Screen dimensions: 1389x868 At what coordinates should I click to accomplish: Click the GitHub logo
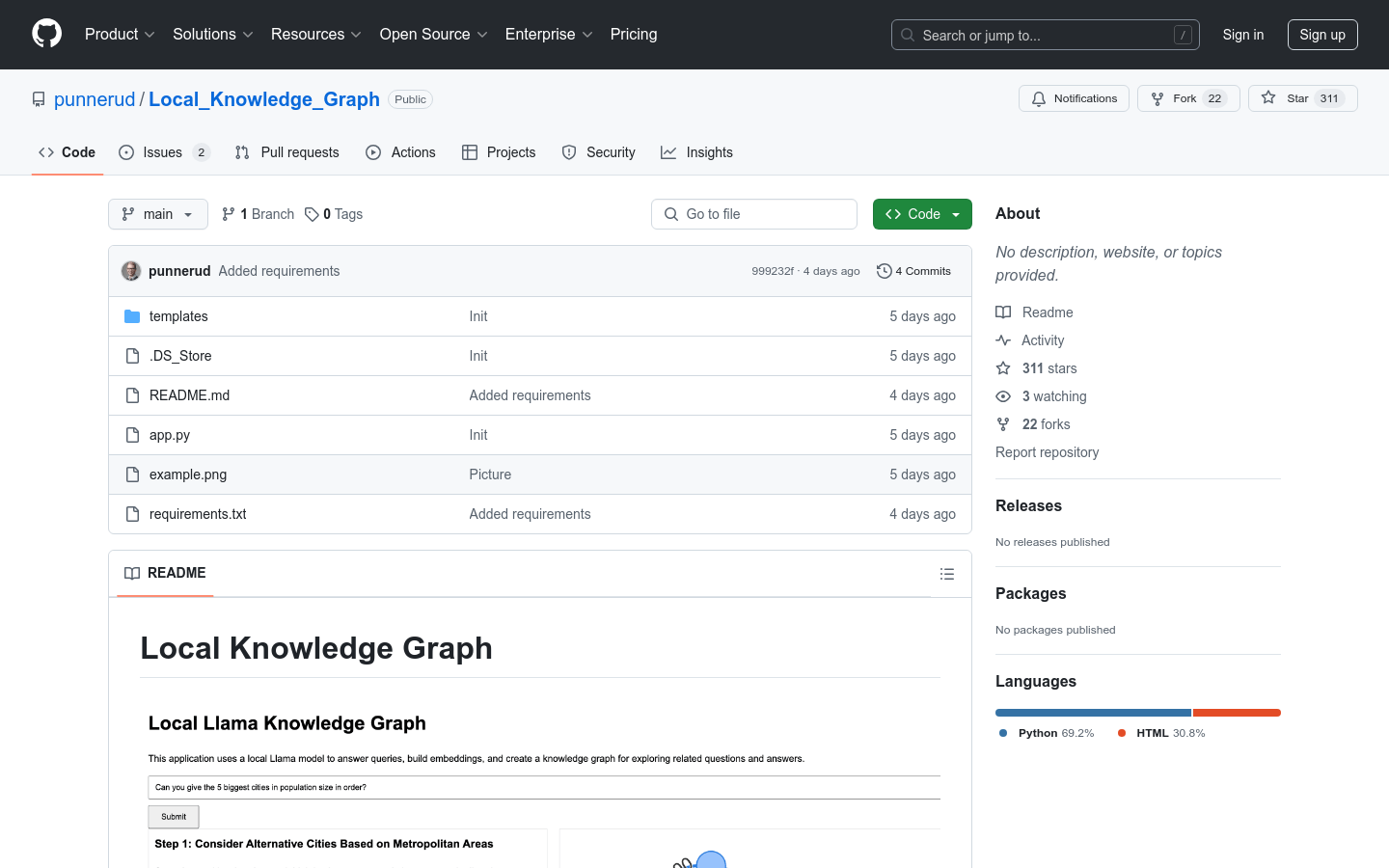pyautogui.click(x=46, y=35)
